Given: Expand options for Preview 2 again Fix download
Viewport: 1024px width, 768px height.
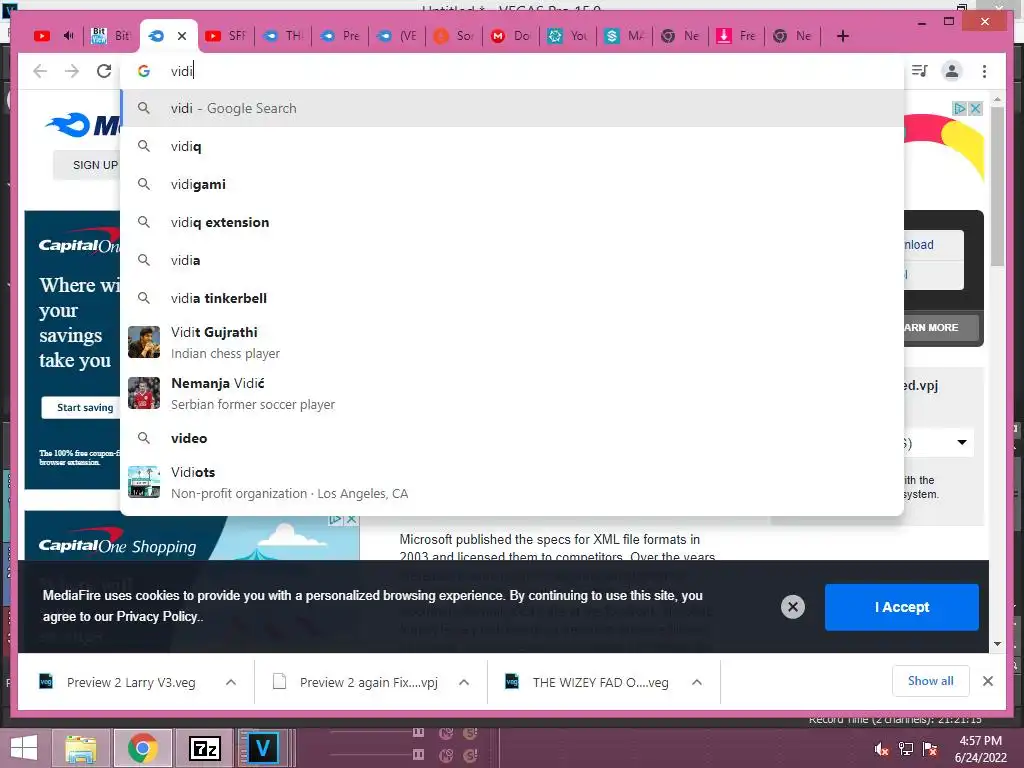Looking at the screenshot, I should [464, 682].
